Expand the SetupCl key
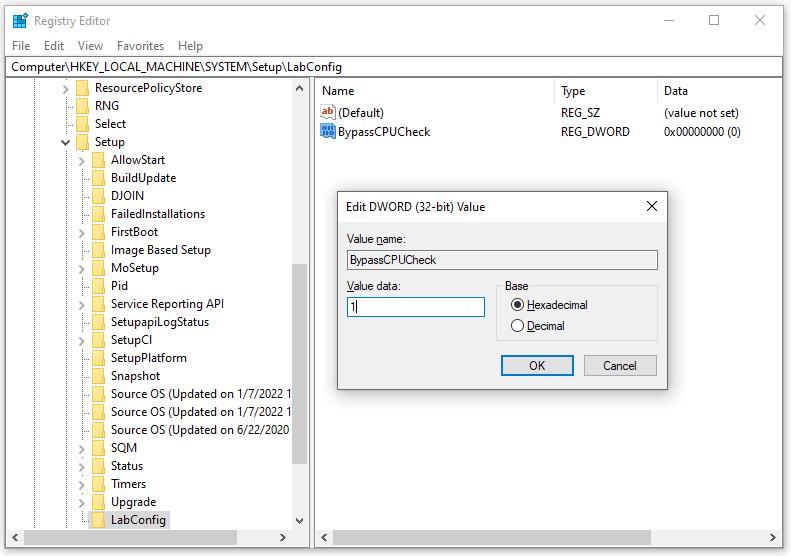The height and width of the screenshot is (556, 791). point(82,341)
